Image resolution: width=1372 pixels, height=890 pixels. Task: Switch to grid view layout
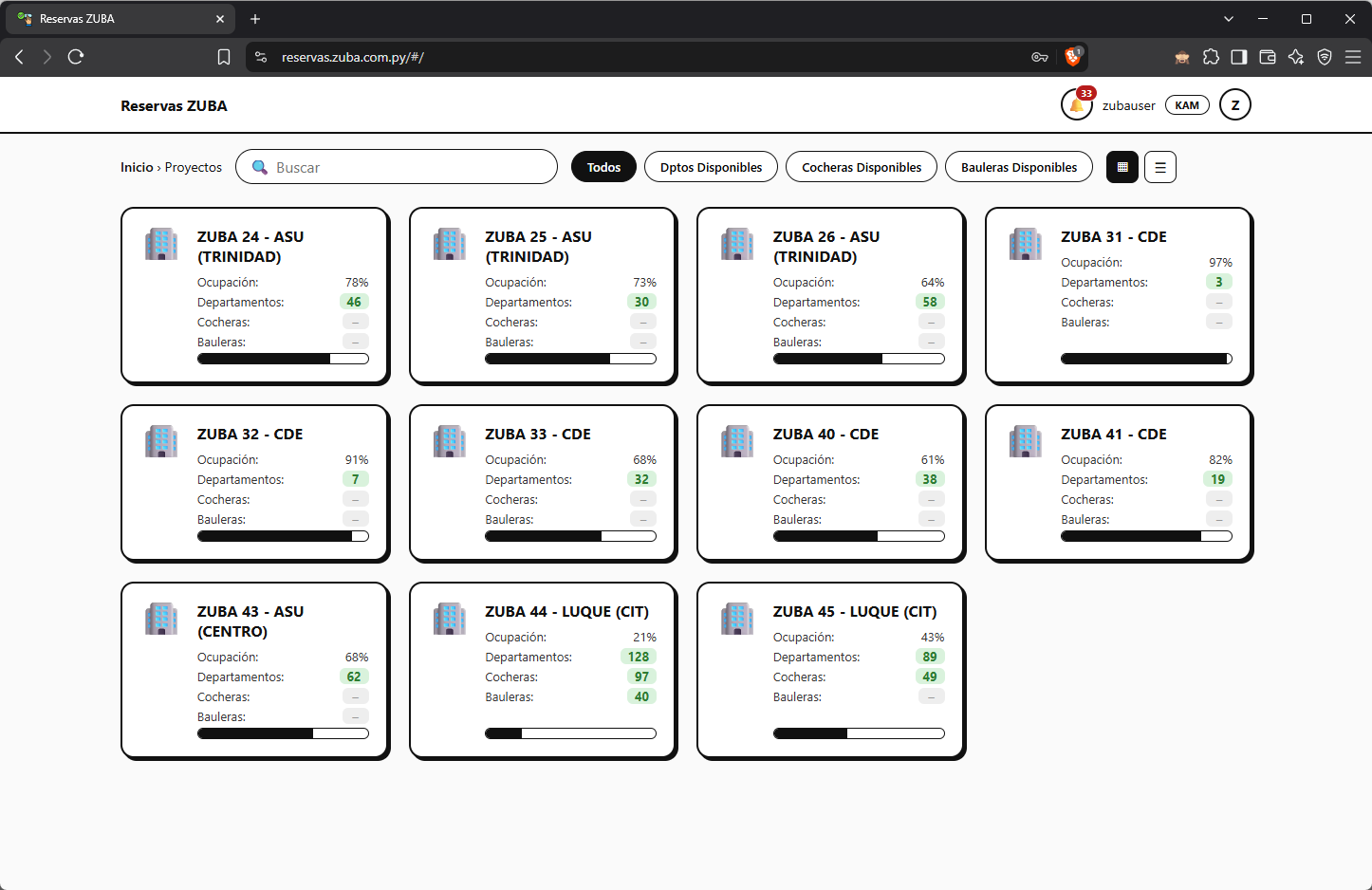(1122, 167)
